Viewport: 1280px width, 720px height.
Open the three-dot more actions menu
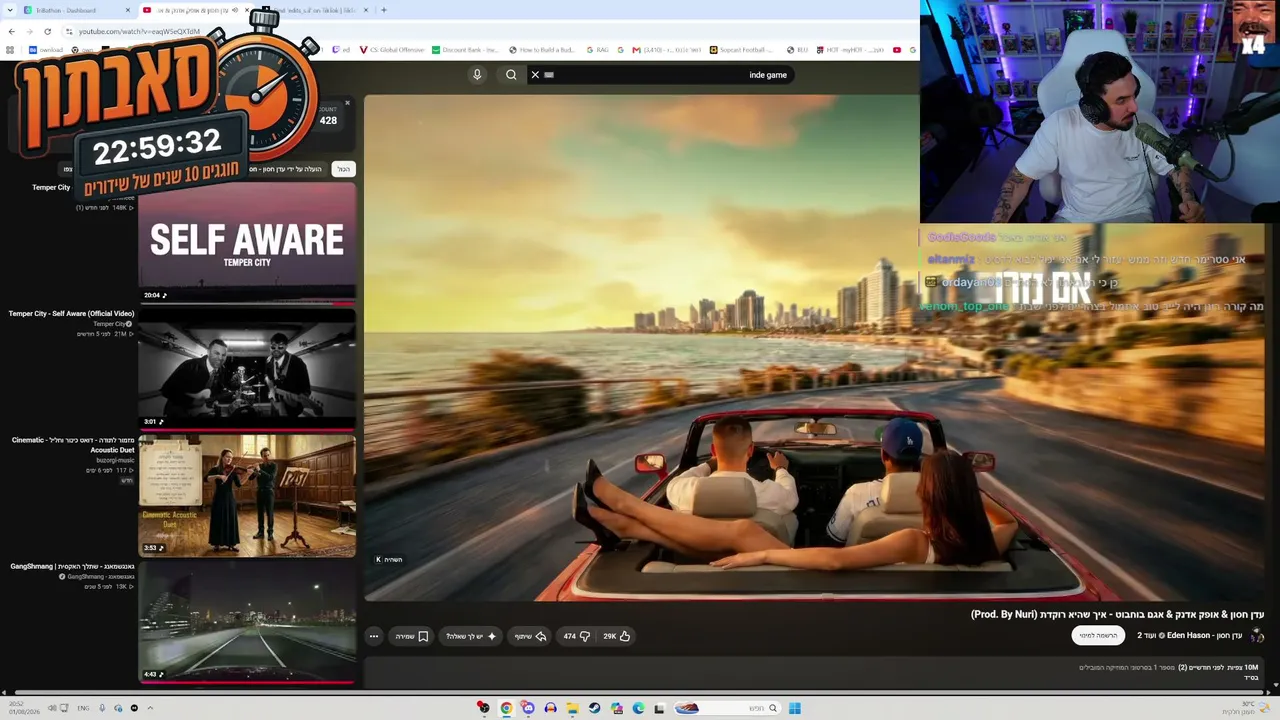click(374, 636)
